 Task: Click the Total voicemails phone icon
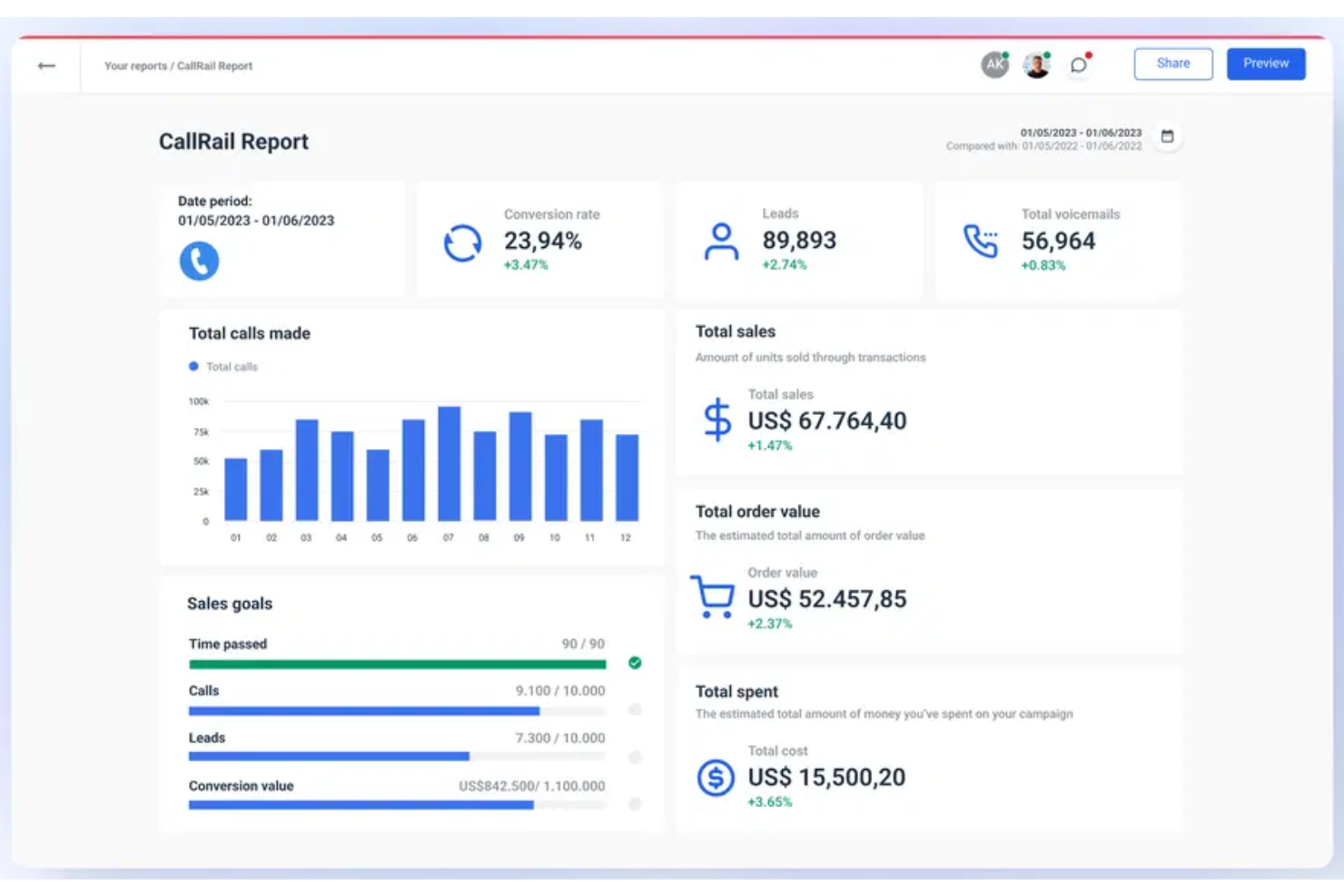coord(981,241)
